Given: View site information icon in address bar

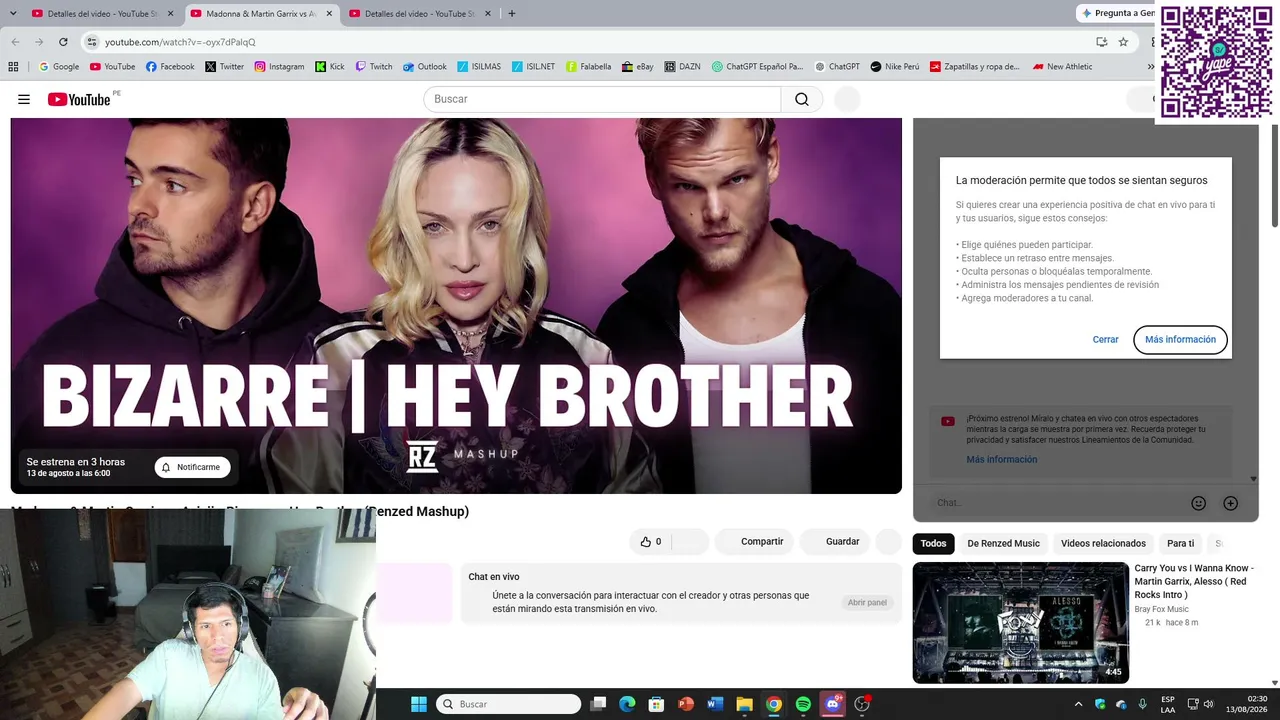Looking at the screenshot, I should (x=92, y=42).
